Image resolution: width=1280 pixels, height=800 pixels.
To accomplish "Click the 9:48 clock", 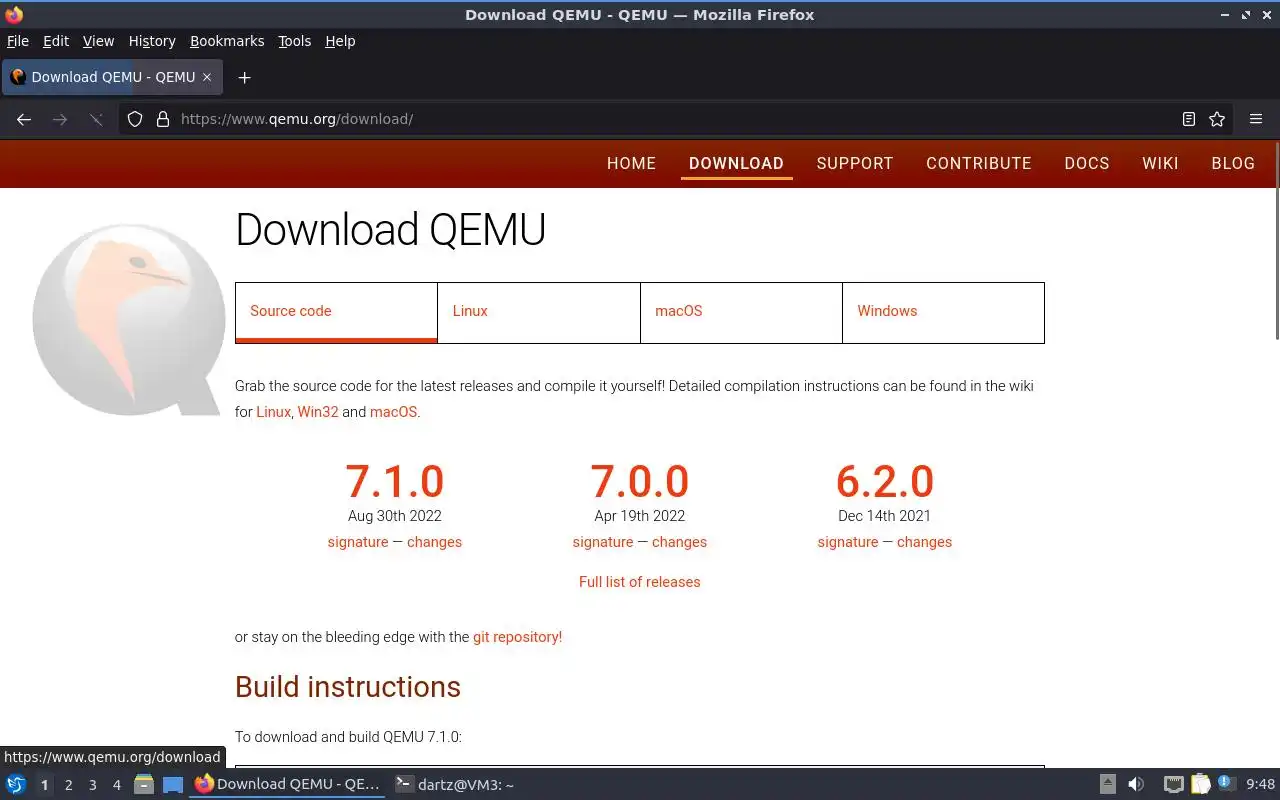I will click(1260, 785).
